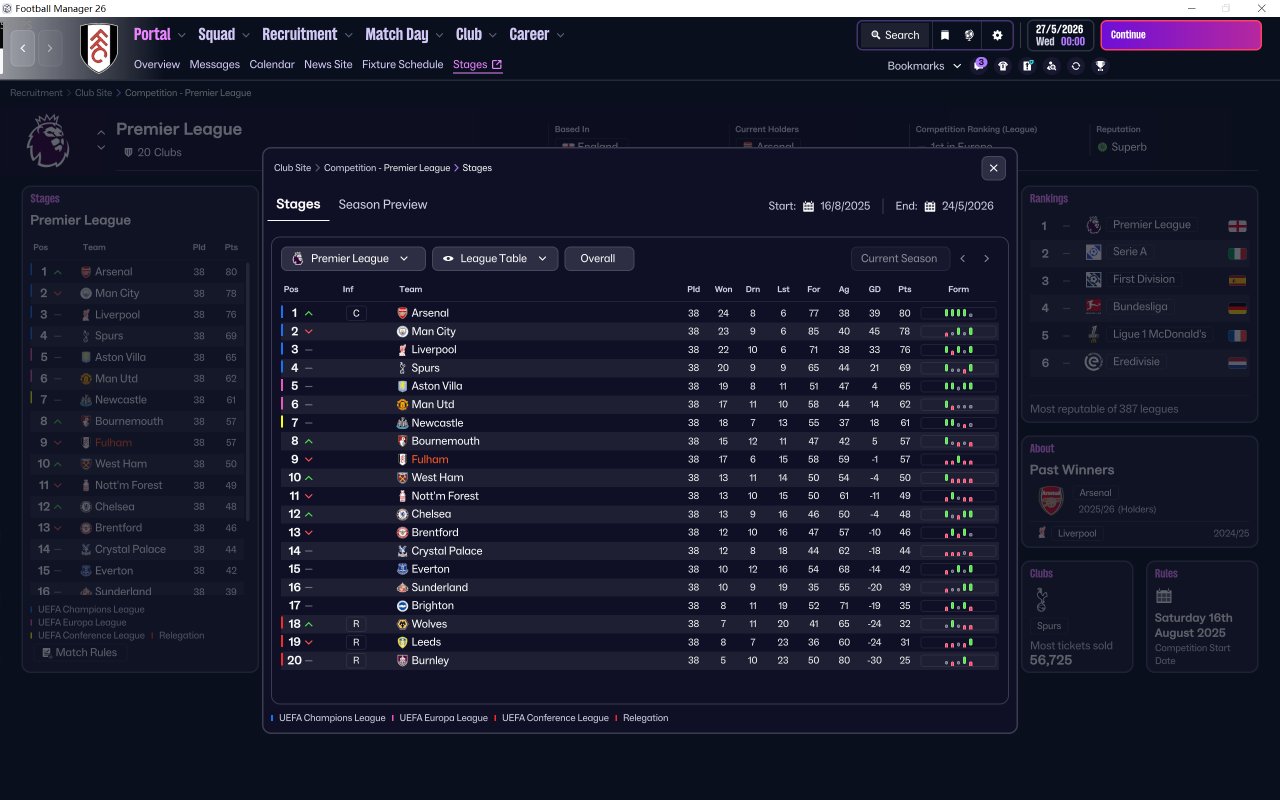Screen dimensions: 1280x800
Task: Click the End date value 24/5/2026
Action: pos(968,207)
